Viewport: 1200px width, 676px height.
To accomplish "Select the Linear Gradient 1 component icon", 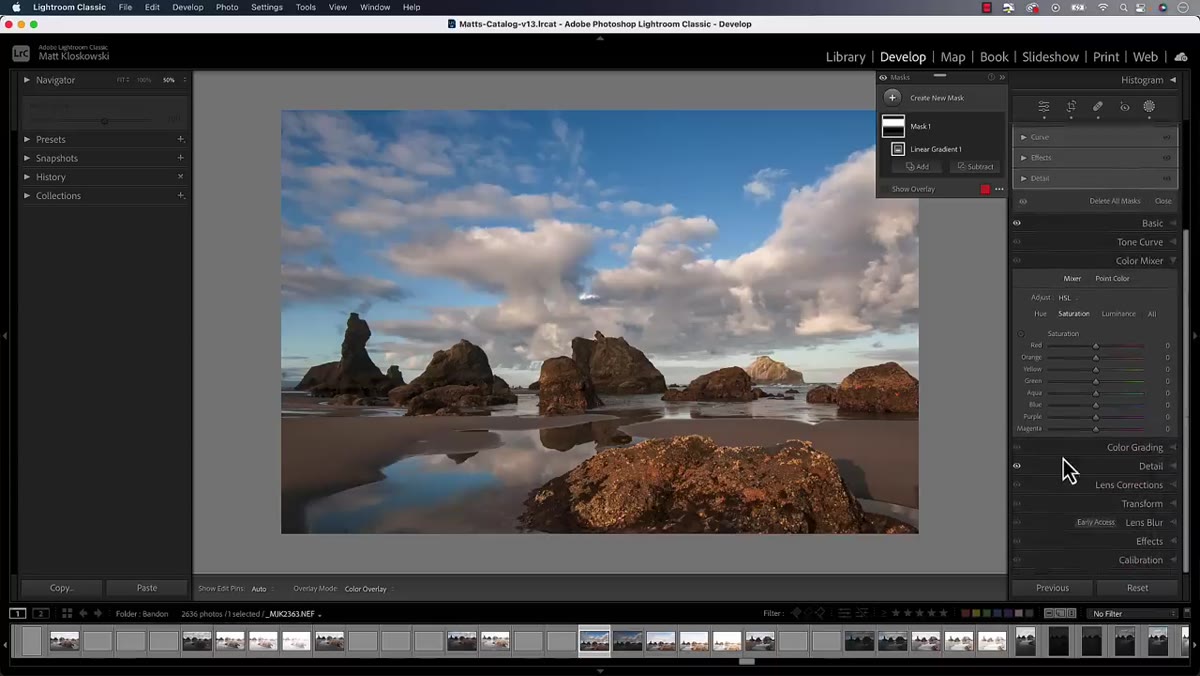I will (898, 149).
